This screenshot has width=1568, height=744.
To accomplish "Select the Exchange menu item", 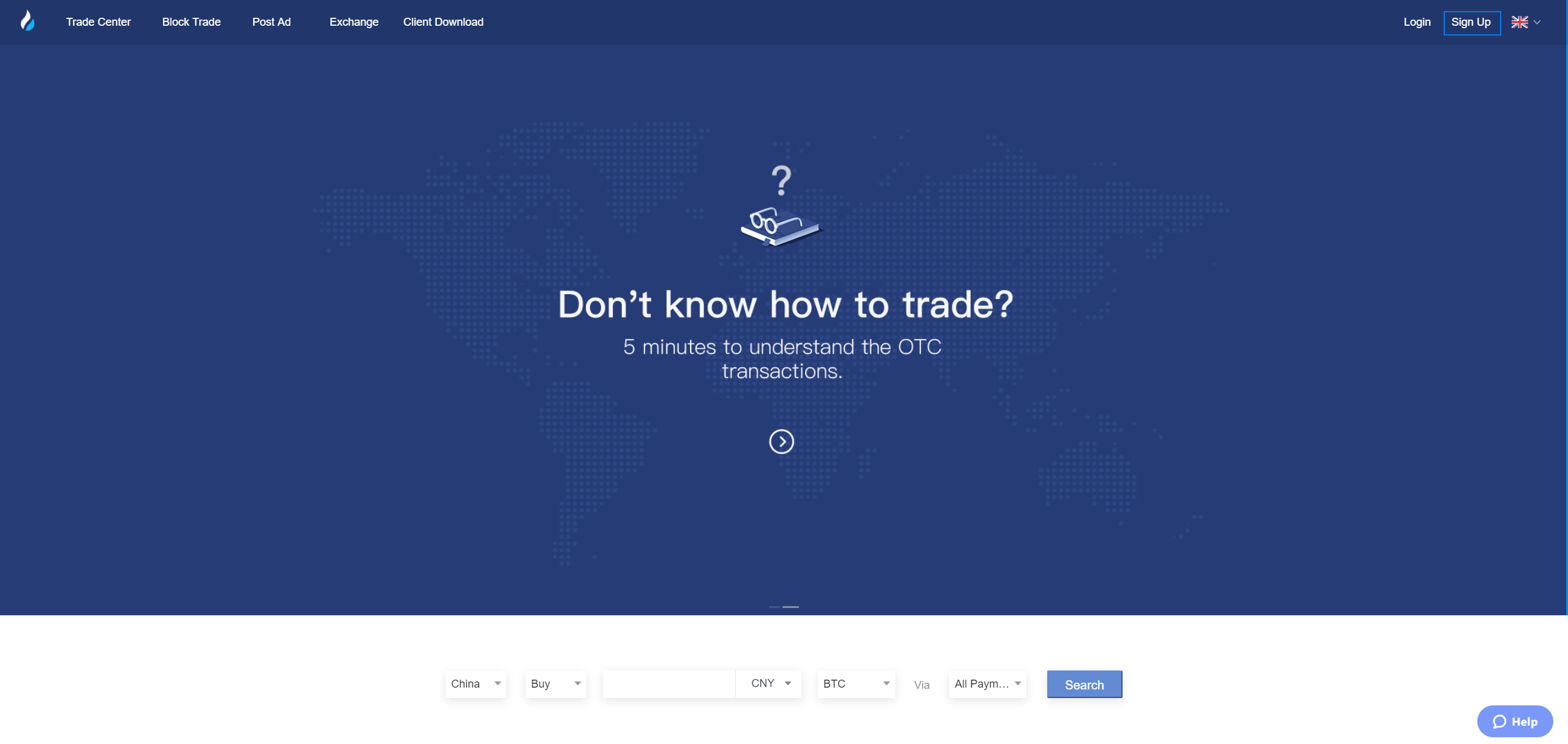I will pos(354,21).
